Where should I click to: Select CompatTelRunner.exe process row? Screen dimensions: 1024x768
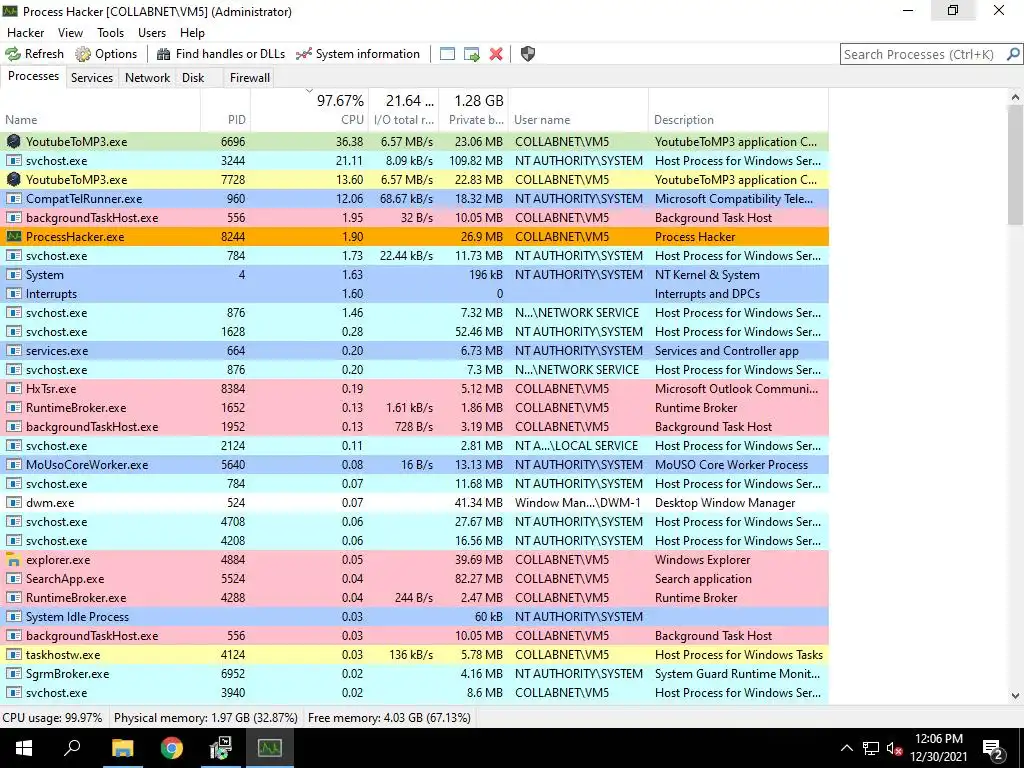click(x=415, y=199)
